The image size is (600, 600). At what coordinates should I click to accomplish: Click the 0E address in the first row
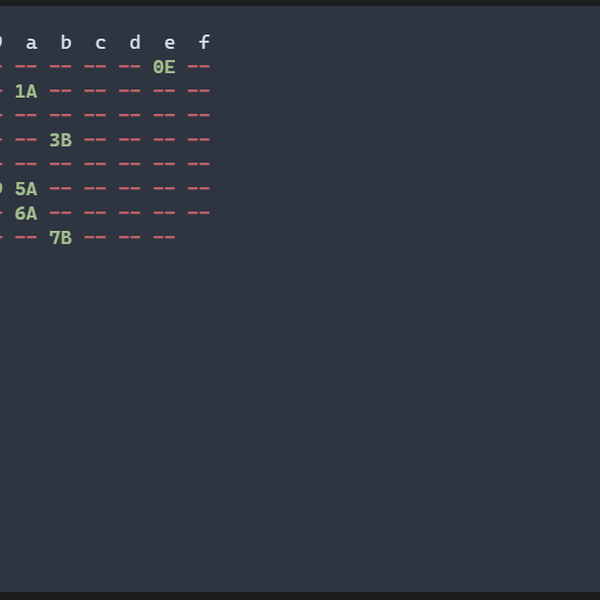click(164, 67)
